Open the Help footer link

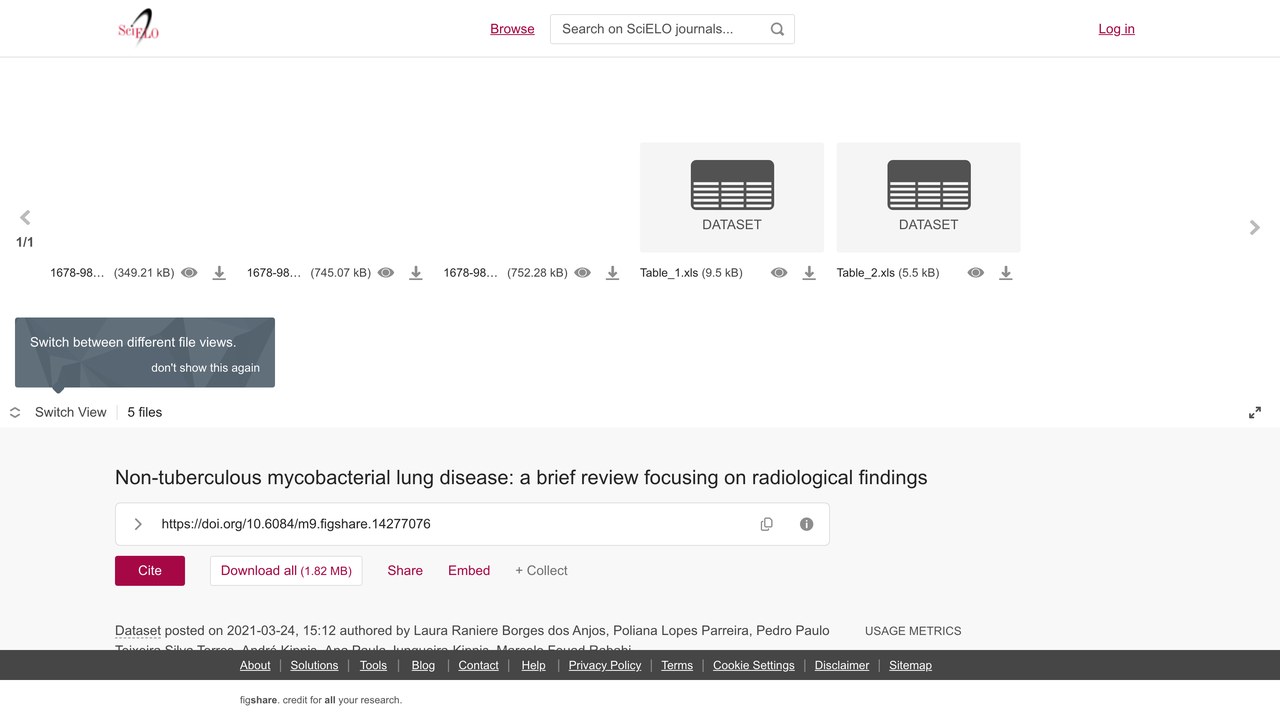(533, 666)
